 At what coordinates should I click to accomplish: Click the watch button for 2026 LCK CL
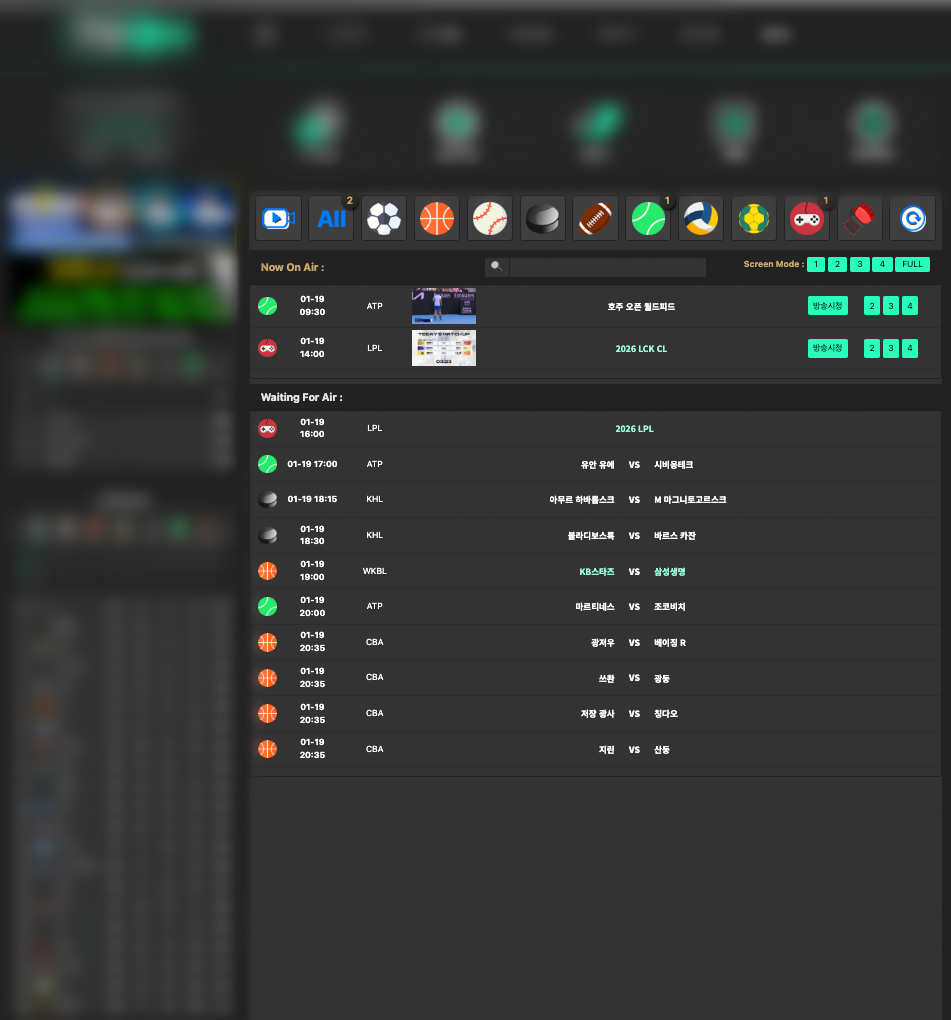[828, 348]
